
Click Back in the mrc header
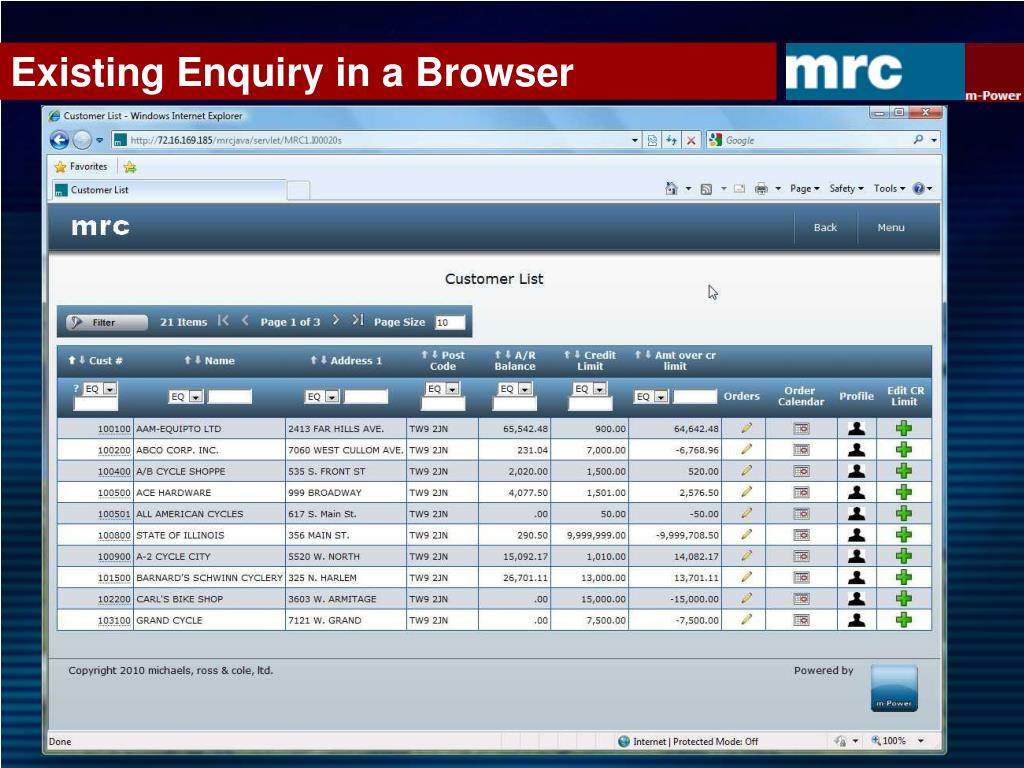[825, 227]
